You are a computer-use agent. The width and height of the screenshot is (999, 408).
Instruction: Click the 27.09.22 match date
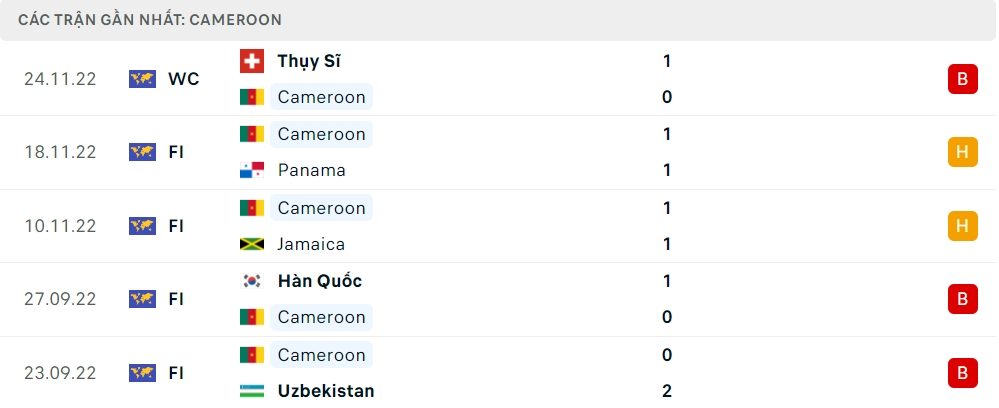pyautogui.click(x=60, y=299)
